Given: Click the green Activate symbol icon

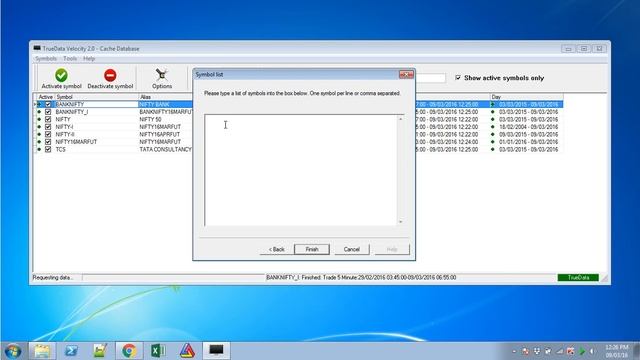Looking at the screenshot, I should click(x=61, y=76).
